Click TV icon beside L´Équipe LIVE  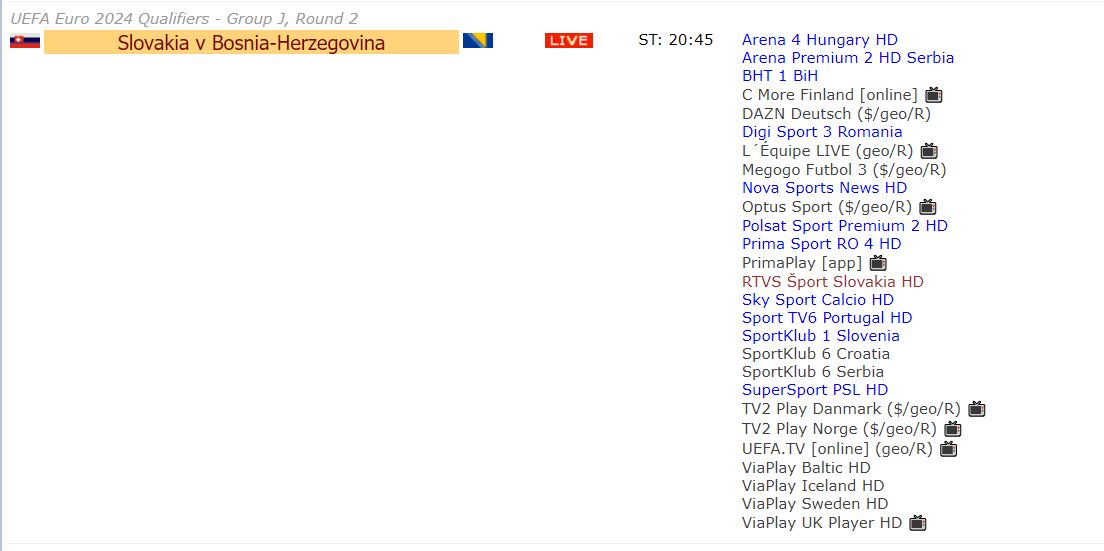(929, 151)
